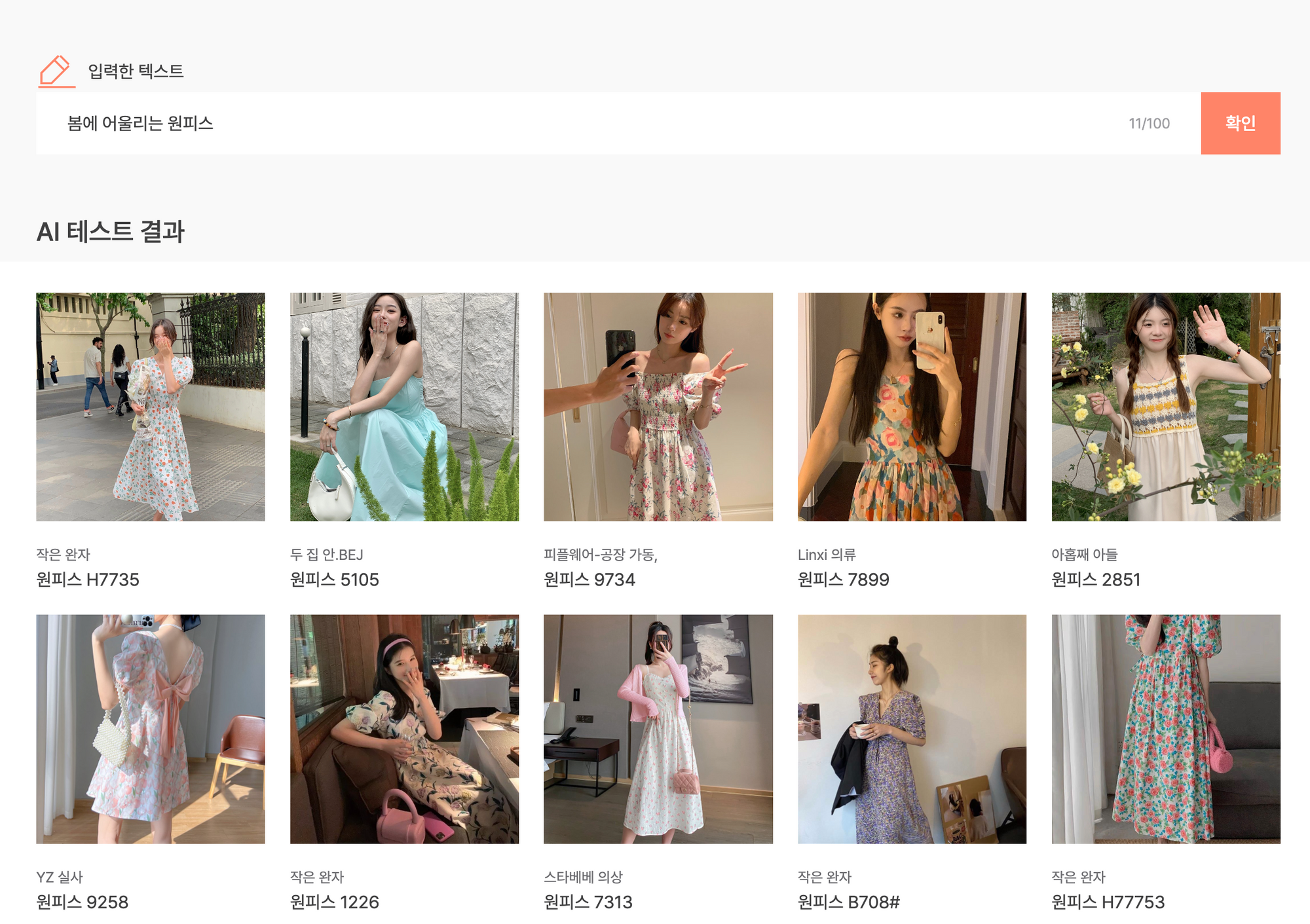Viewport: 1310px width, 924px height.
Task: Open the 원피스 H77753 floral dress thumbnail
Action: [x=1165, y=728]
